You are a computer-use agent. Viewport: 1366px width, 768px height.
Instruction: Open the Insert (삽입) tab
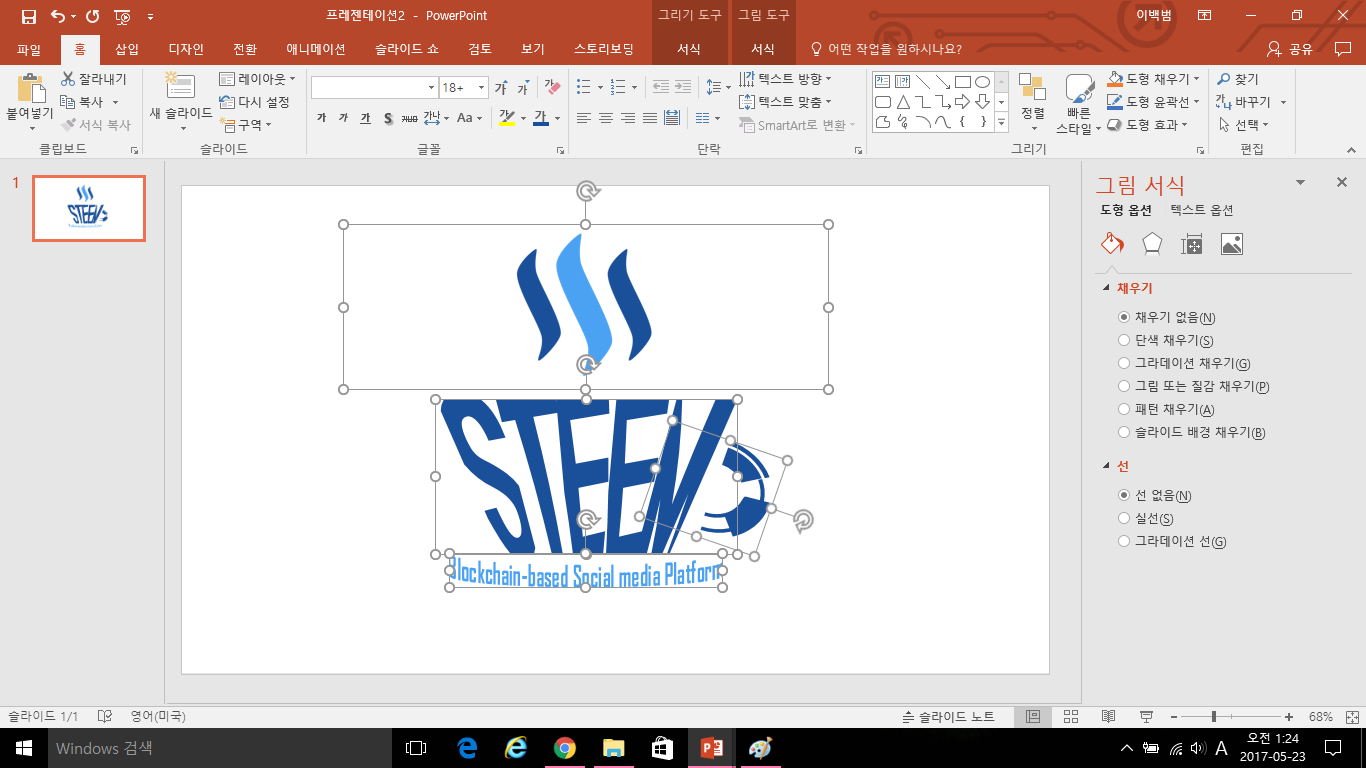pos(127,49)
